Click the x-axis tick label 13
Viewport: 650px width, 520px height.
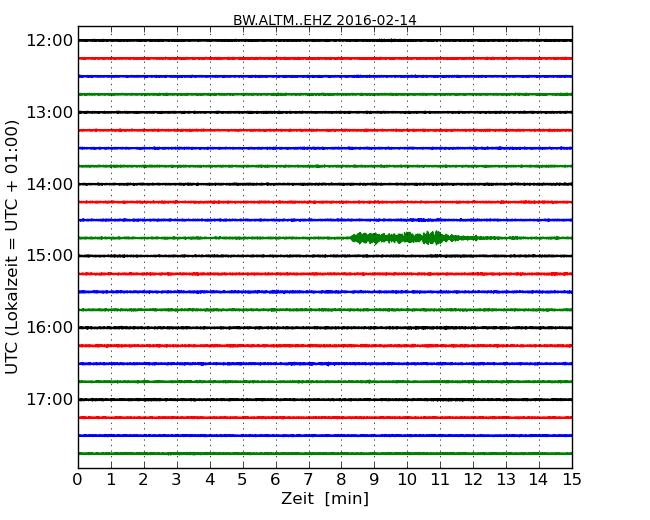[x=506, y=480]
